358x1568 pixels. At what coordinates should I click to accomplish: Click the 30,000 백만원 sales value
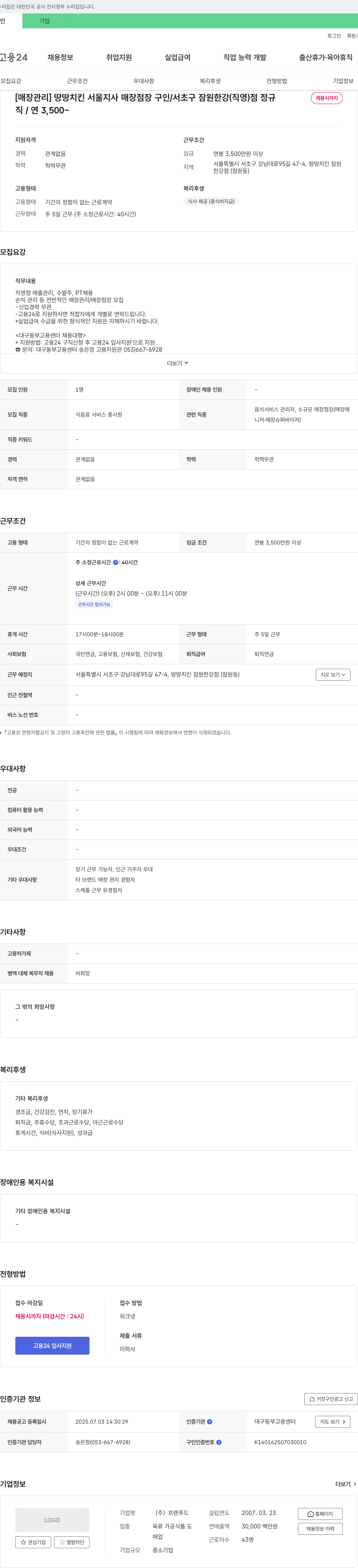[x=260, y=1526]
